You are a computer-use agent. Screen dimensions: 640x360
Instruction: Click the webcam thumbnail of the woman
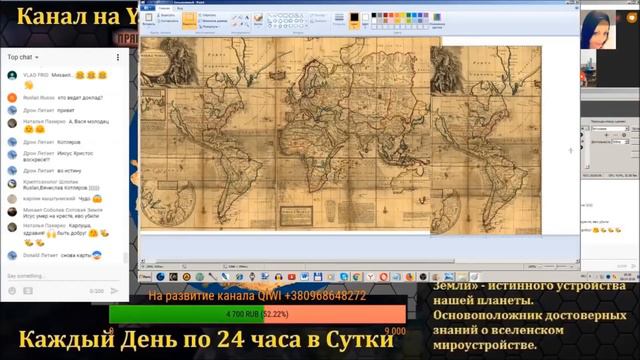pyautogui.click(x=598, y=30)
